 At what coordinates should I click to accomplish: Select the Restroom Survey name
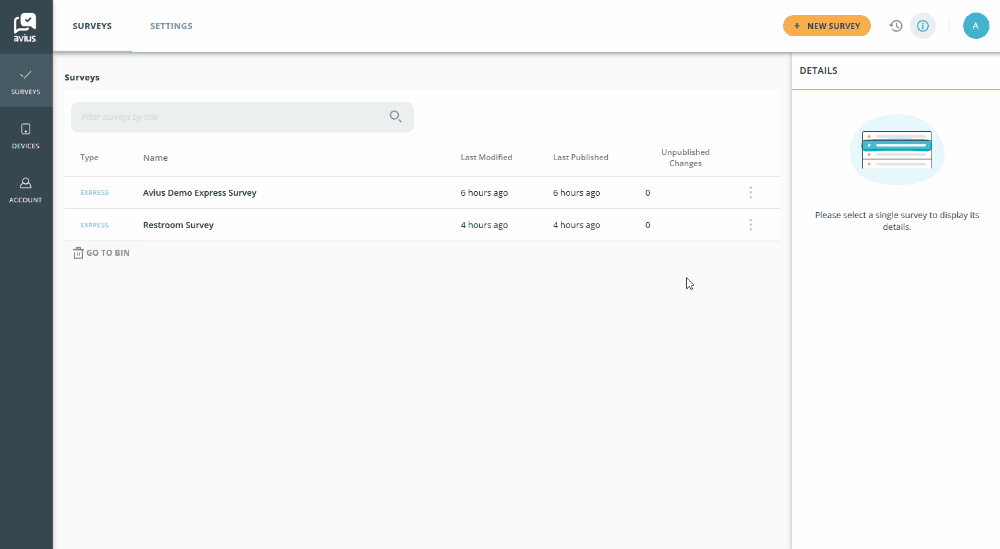click(178, 225)
